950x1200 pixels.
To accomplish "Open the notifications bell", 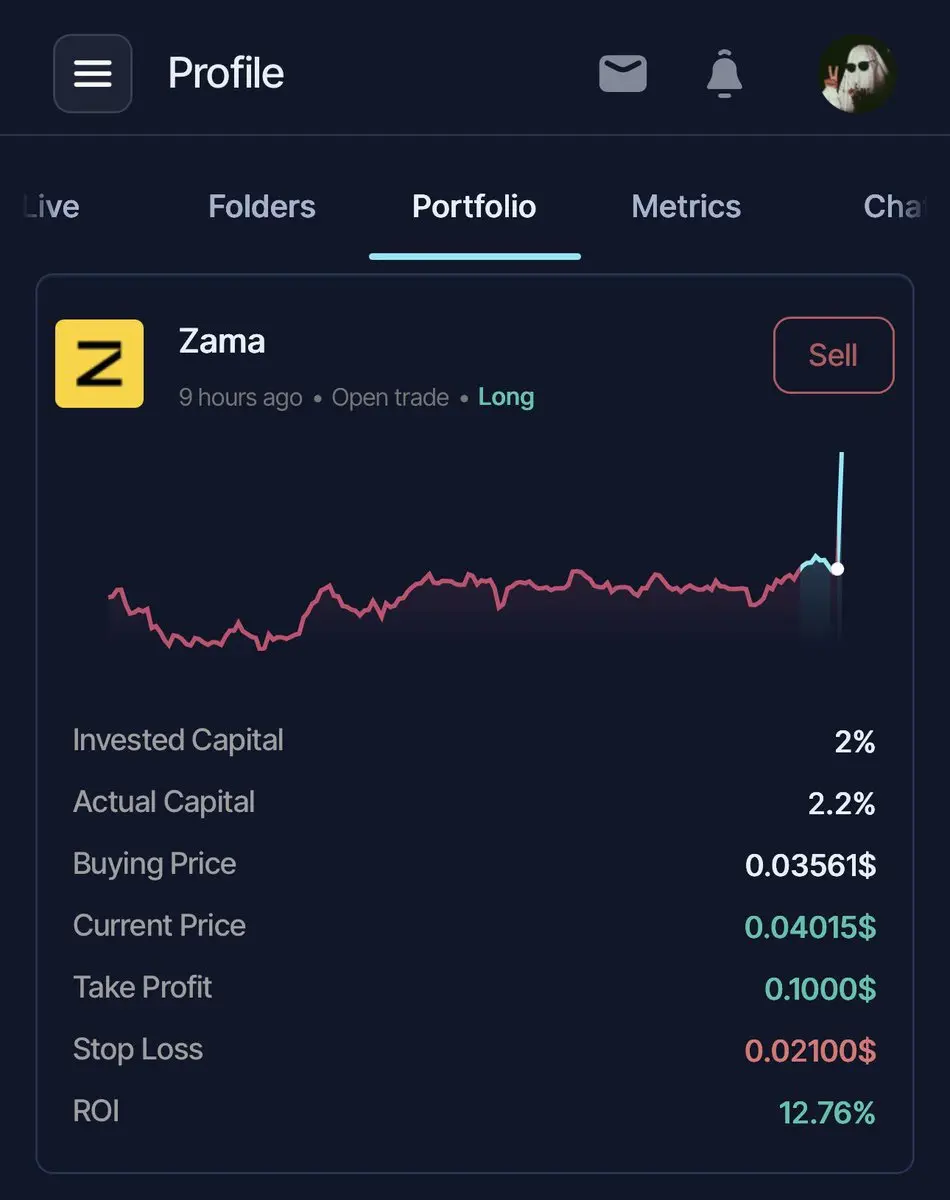I will (724, 75).
